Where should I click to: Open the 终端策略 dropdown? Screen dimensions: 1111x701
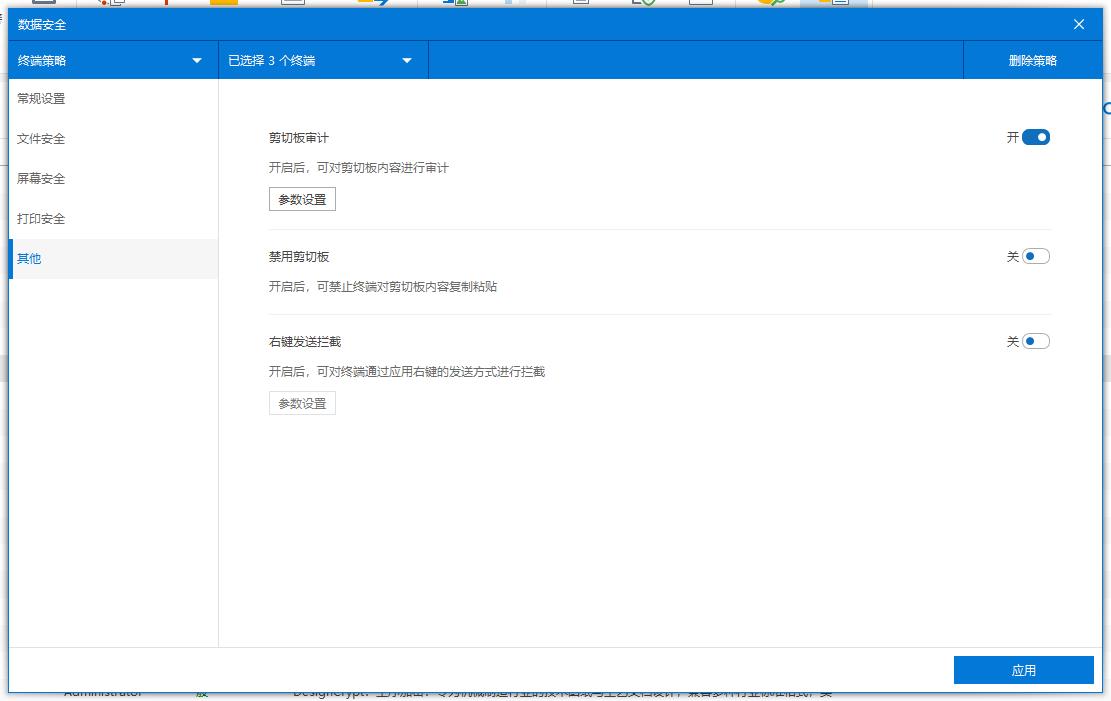(x=113, y=60)
